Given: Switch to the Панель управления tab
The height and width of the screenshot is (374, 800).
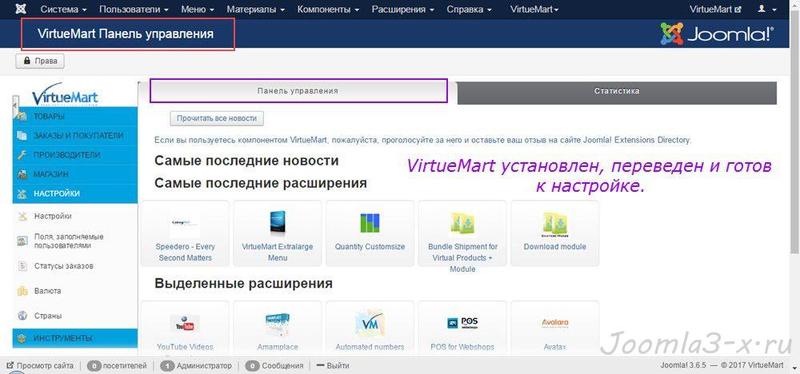Looking at the screenshot, I should [x=298, y=91].
